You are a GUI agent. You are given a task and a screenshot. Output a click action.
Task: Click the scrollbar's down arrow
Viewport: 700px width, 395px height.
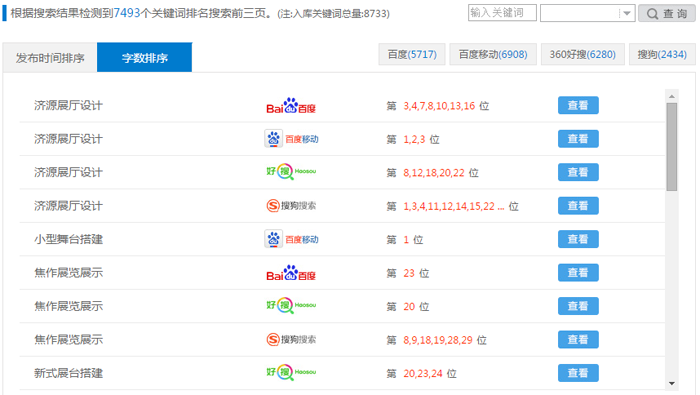tap(672, 383)
